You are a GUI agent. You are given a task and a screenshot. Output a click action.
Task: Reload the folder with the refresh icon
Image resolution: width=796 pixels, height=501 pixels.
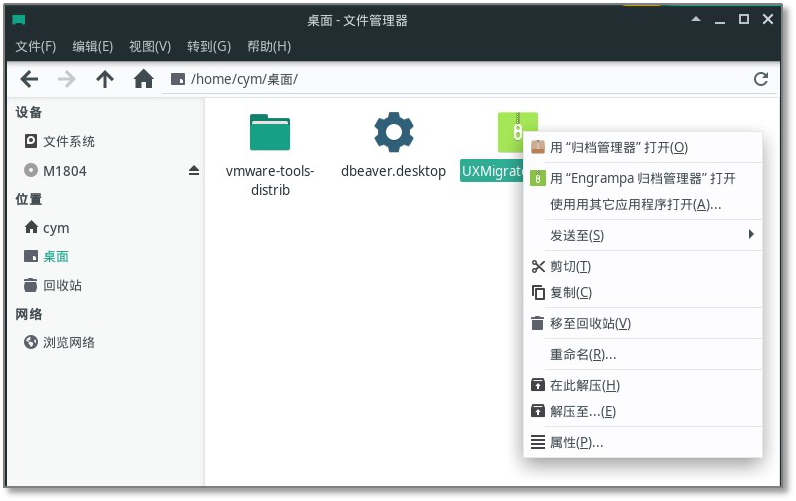point(760,79)
